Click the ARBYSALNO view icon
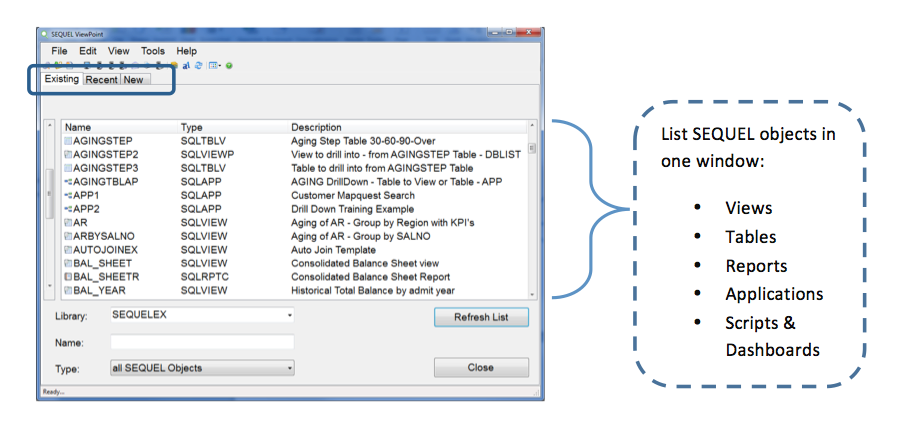 pos(68,236)
